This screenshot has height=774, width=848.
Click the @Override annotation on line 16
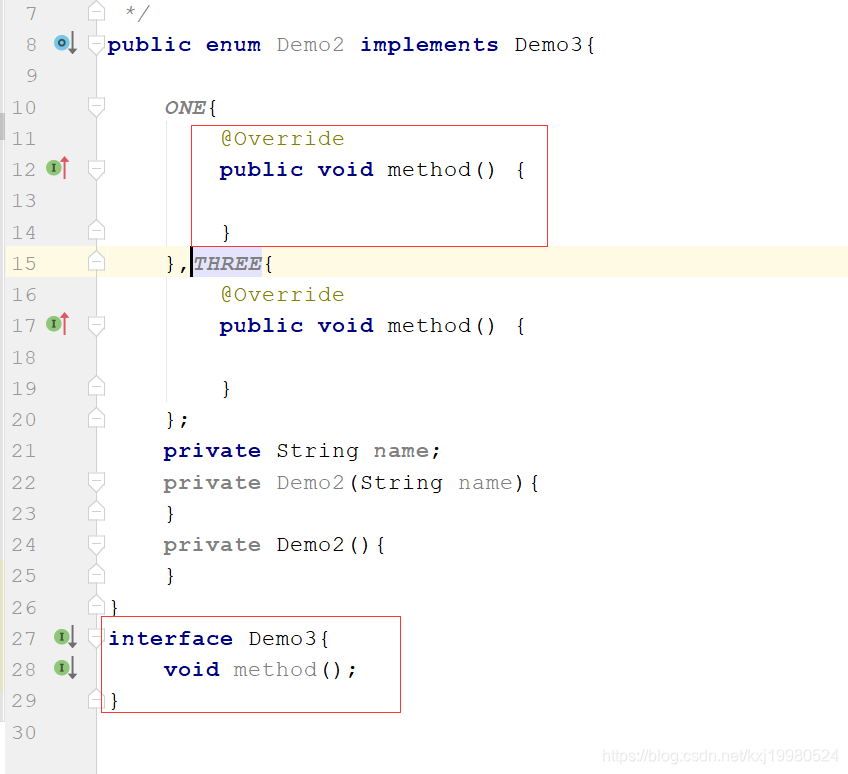click(282, 294)
